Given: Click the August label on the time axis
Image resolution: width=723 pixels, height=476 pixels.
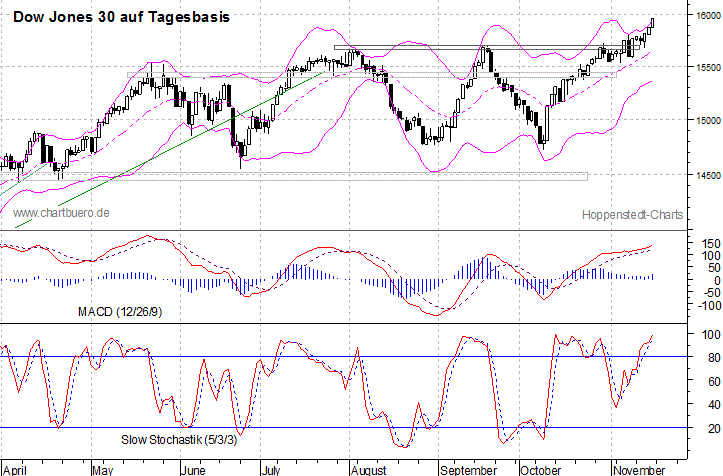Looking at the screenshot, I should [368, 470].
